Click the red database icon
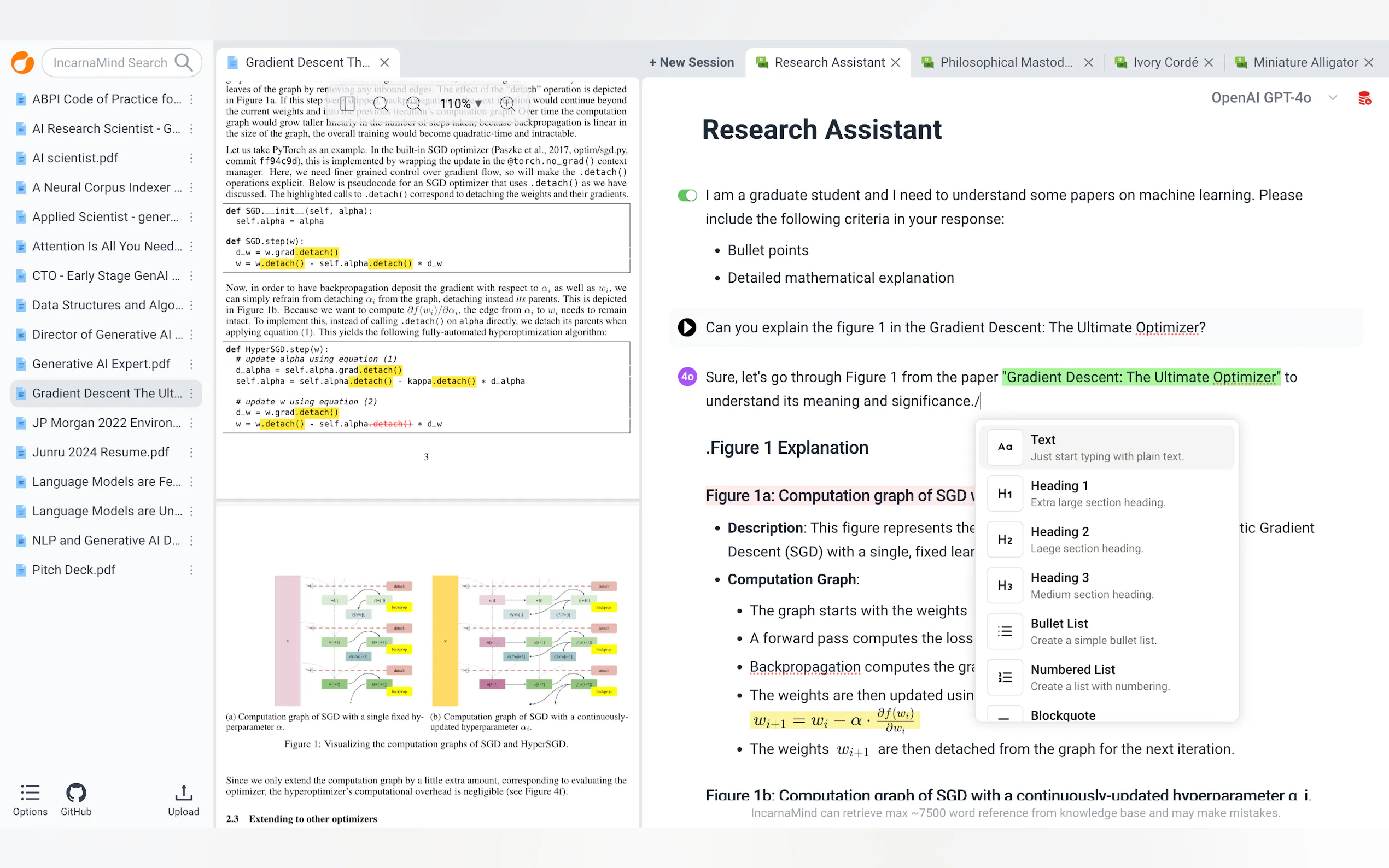Image resolution: width=1389 pixels, height=868 pixels. (x=1364, y=98)
